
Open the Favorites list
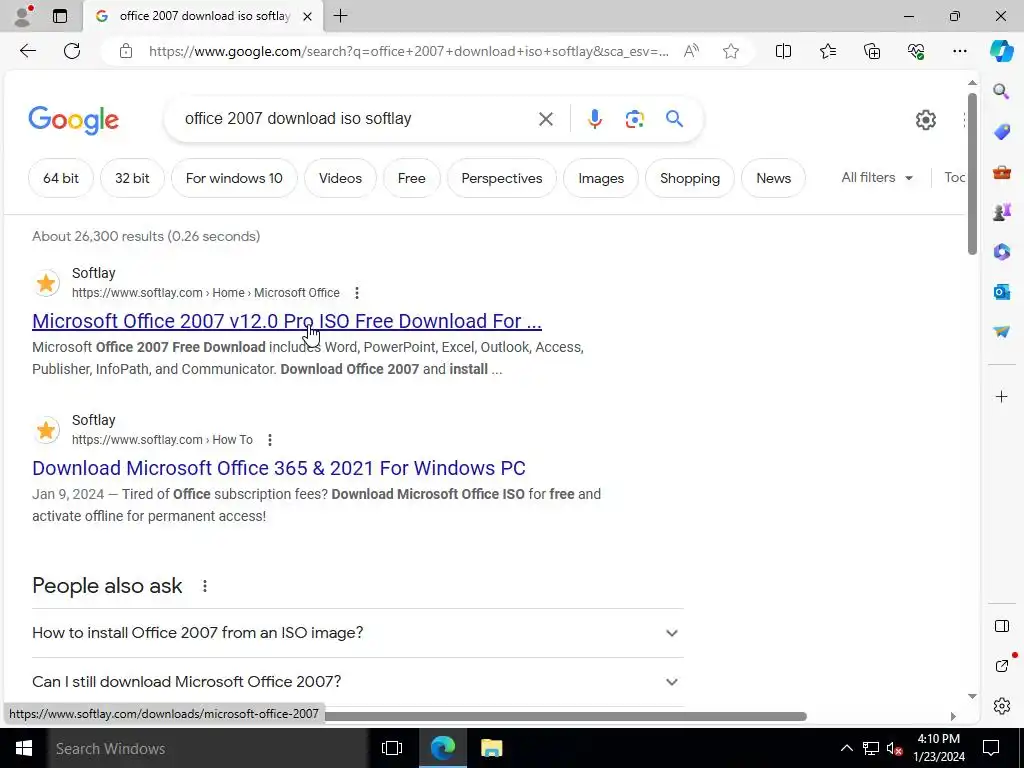coord(827,51)
